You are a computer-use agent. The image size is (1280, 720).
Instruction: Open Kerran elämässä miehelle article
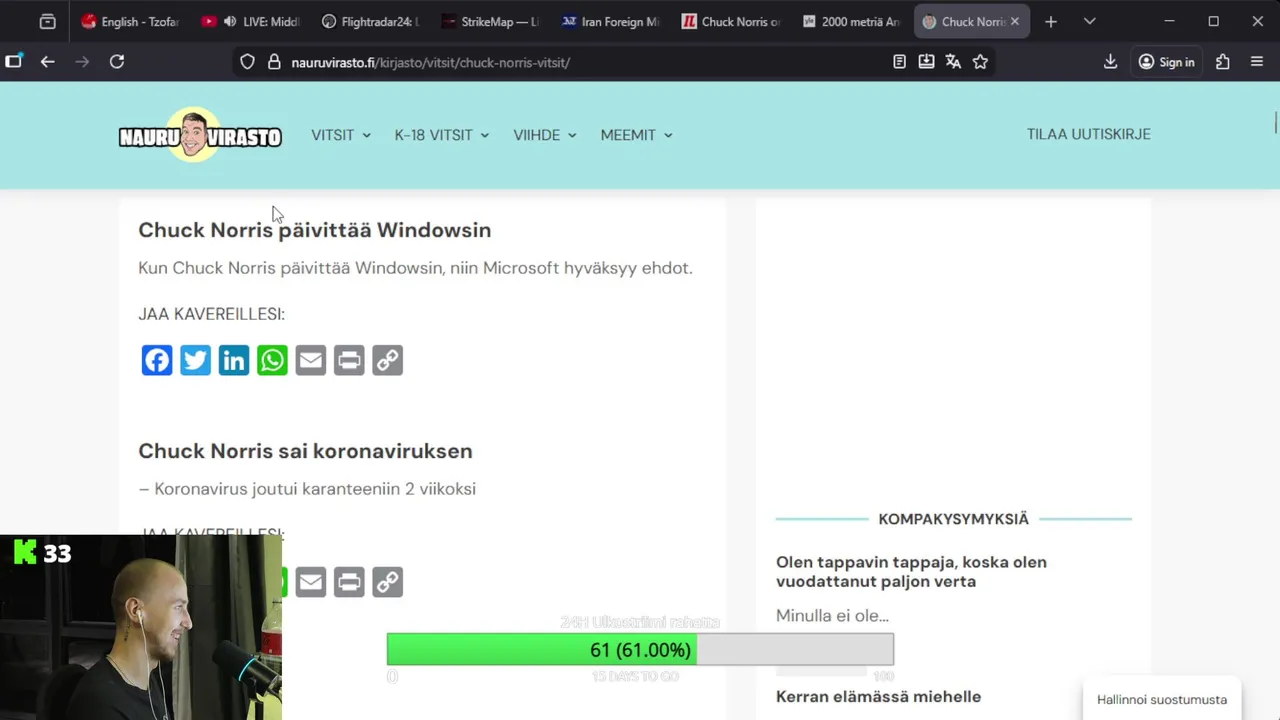tap(878, 696)
